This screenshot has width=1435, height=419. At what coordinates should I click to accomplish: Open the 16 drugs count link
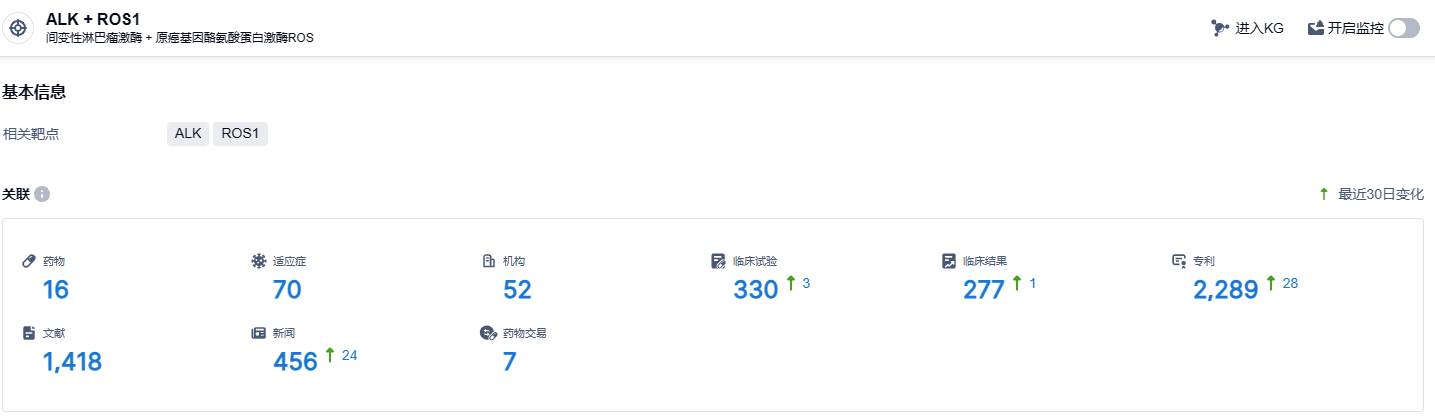click(x=55, y=290)
